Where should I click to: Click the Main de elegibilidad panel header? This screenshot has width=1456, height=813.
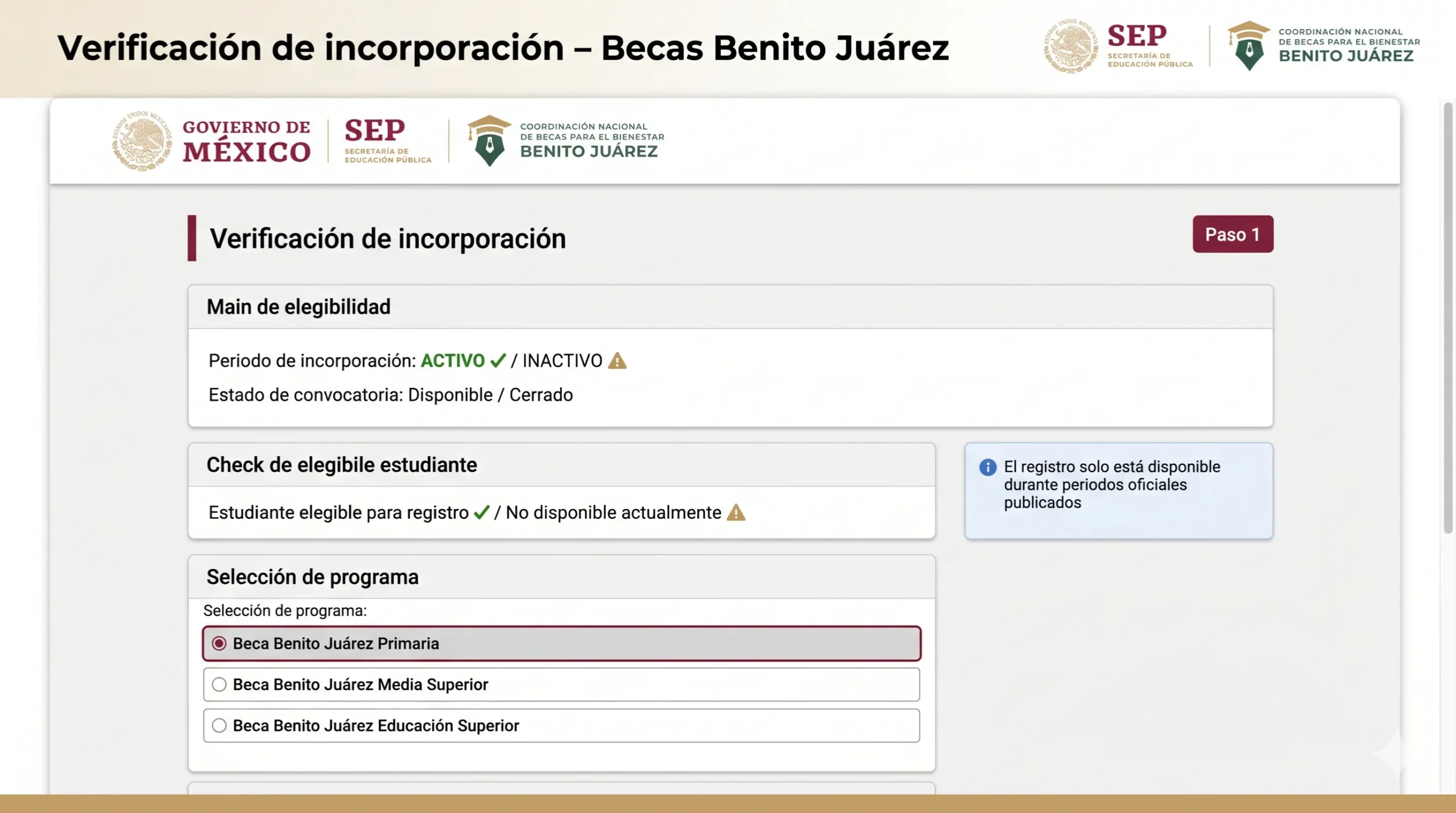pyautogui.click(x=730, y=307)
